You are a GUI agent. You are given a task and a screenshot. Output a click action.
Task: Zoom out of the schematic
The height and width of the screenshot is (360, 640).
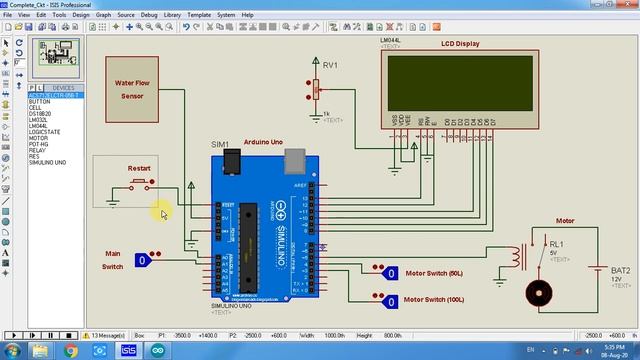coord(149,27)
